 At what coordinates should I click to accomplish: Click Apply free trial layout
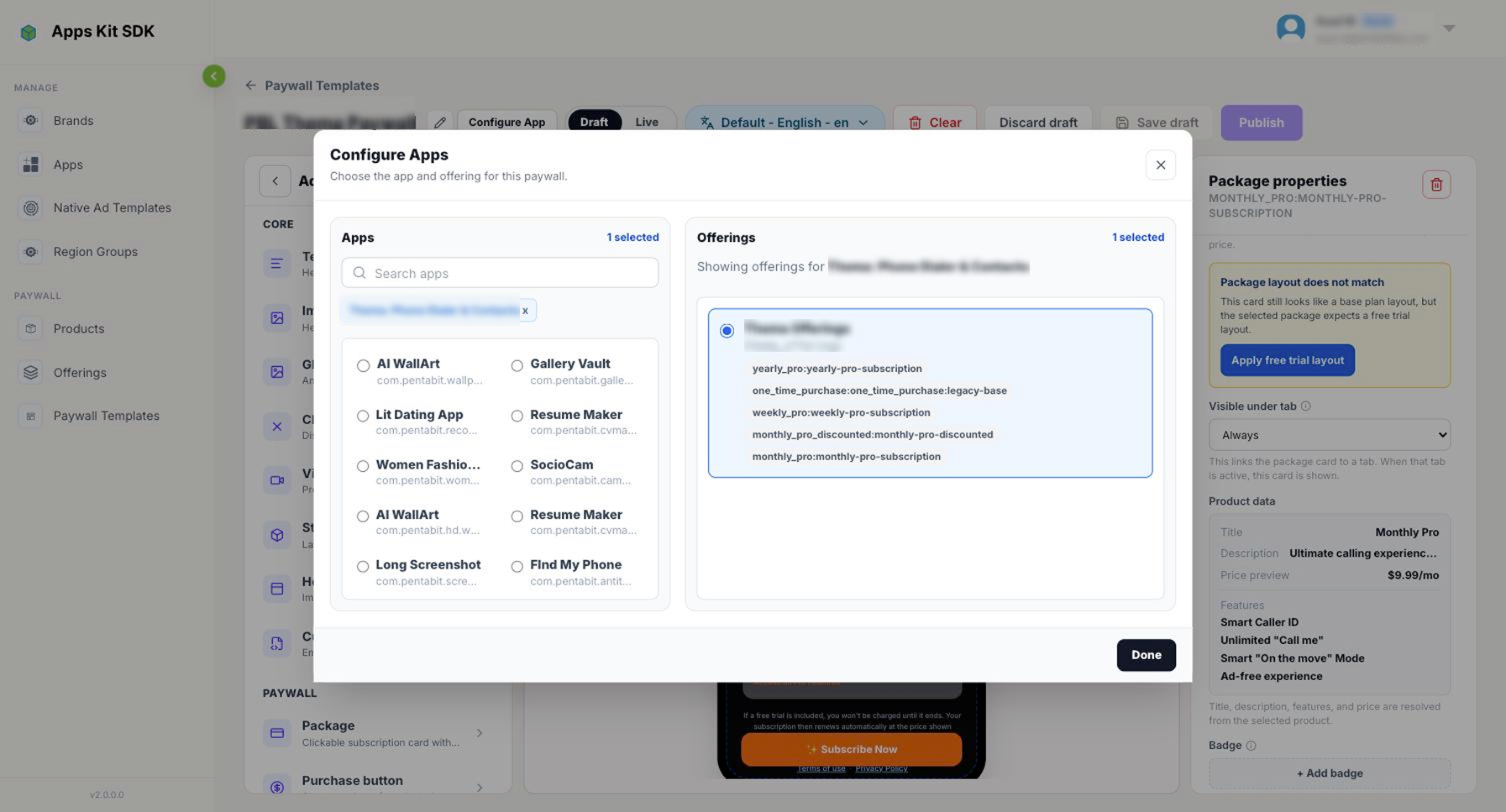point(1287,360)
